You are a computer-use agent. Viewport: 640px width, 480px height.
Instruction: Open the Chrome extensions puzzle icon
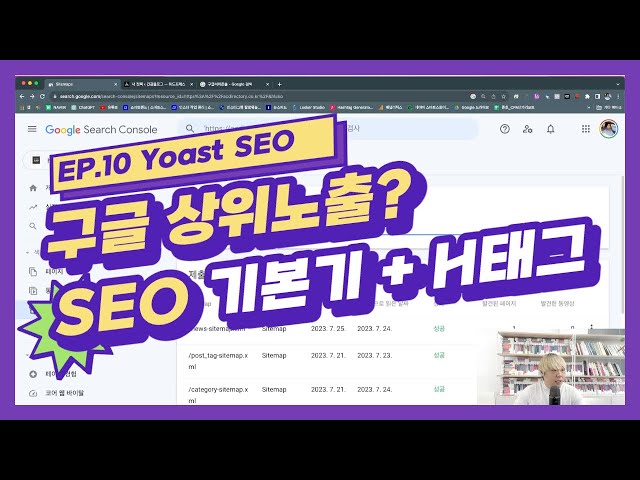[587, 96]
